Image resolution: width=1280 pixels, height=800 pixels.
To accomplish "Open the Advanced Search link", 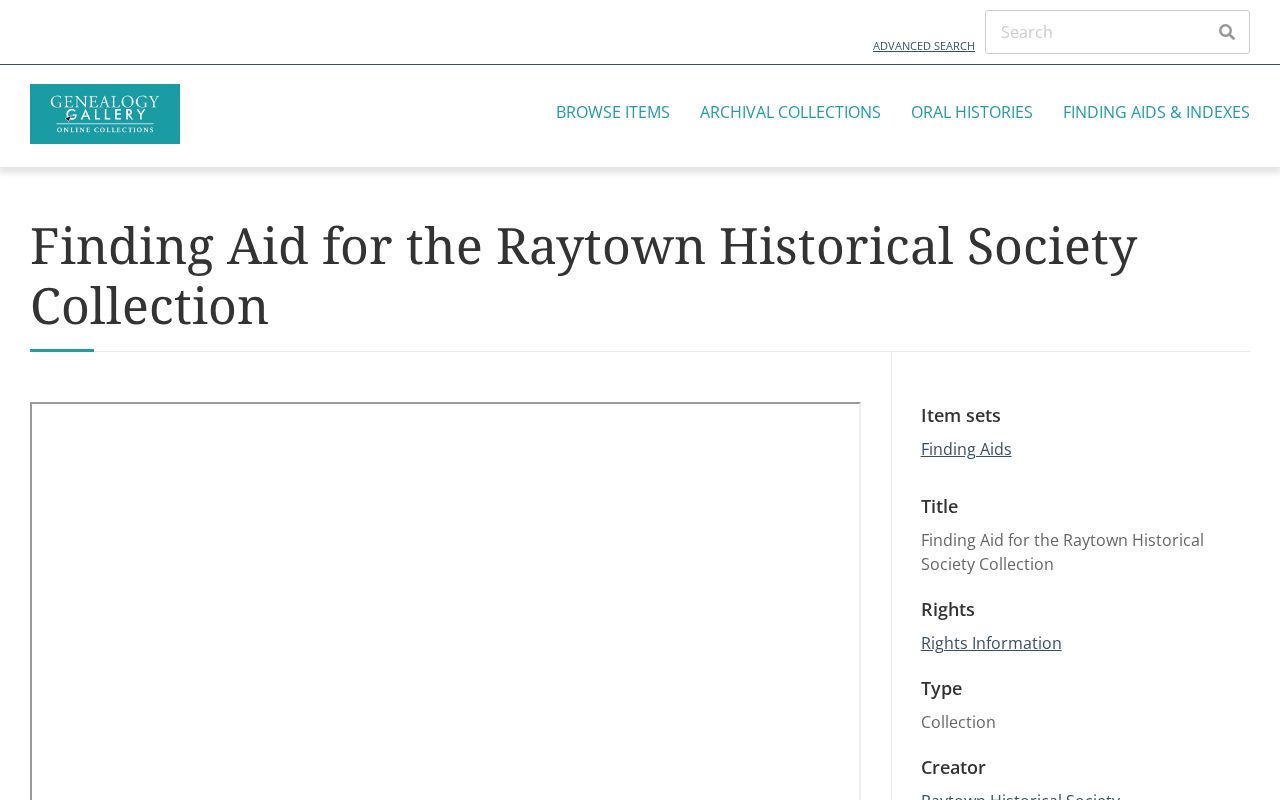I will click(x=923, y=46).
